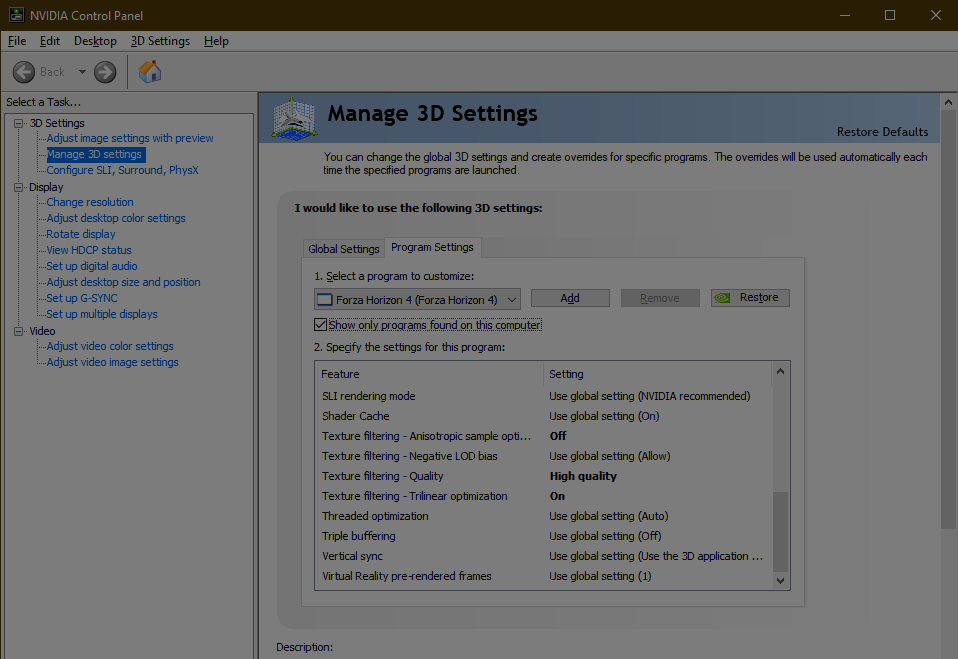The image size is (958, 659).
Task: Switch to Program Settings tab
Action: [433, 247]
